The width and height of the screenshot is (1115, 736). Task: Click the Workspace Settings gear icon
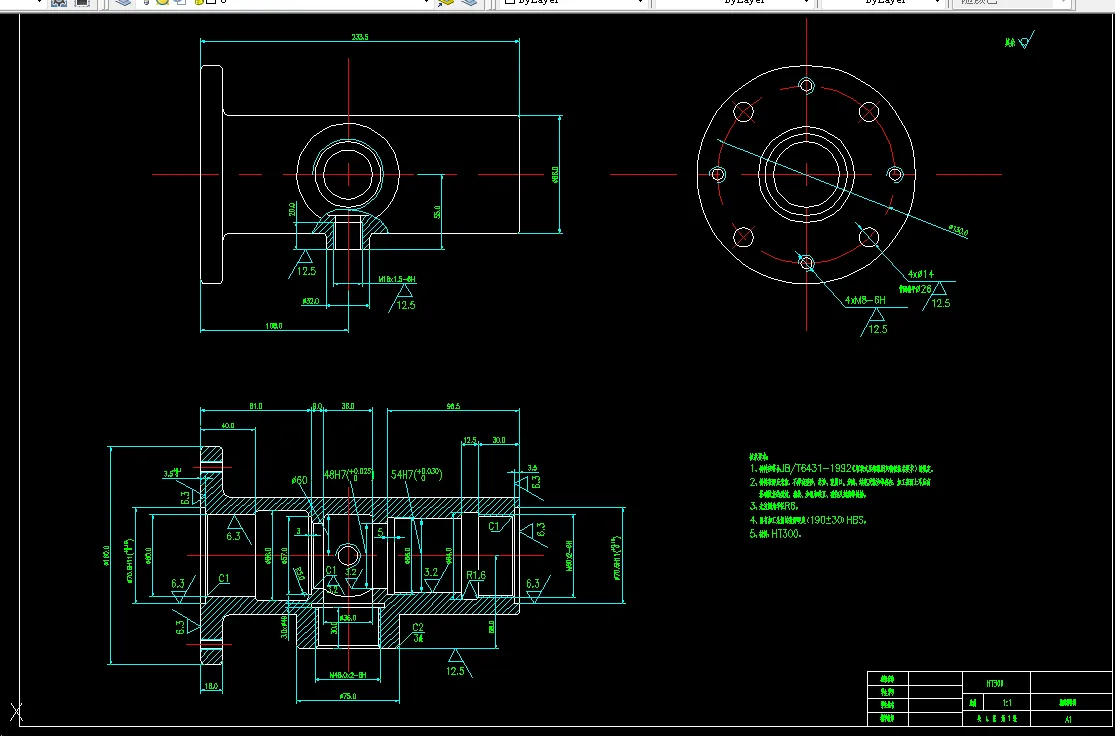tap(58, 3)
